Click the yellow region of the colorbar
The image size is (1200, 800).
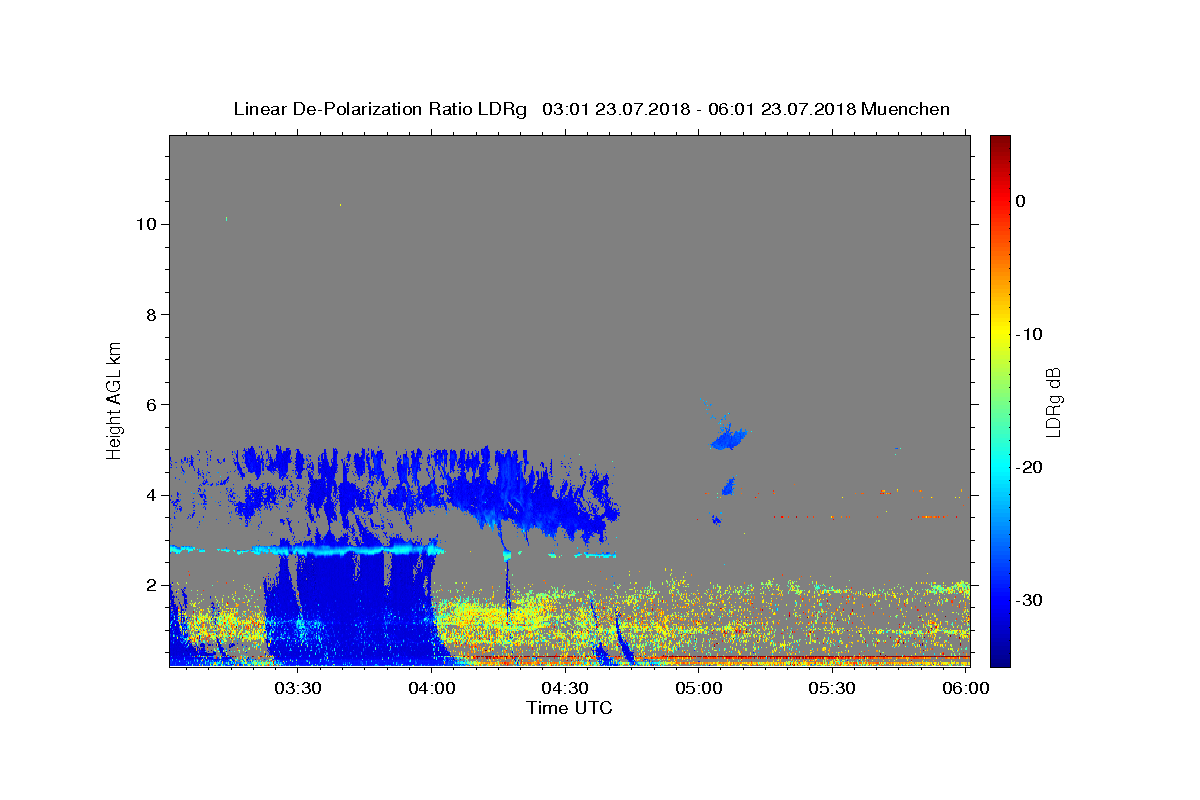(x=1000, y=335)
